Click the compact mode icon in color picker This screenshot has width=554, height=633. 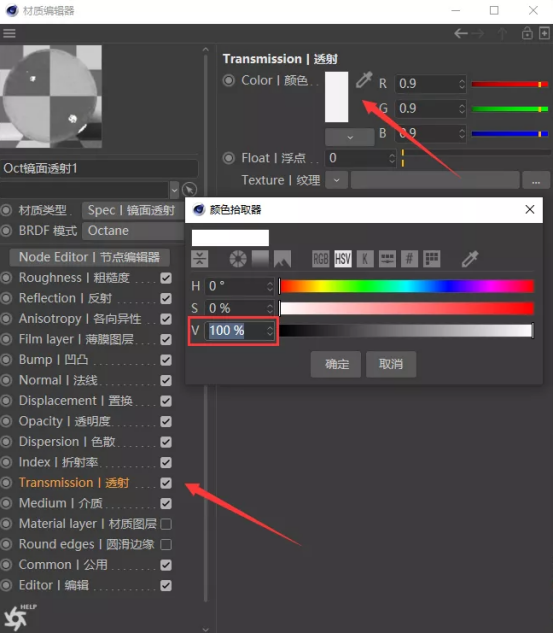coord(199,259)
